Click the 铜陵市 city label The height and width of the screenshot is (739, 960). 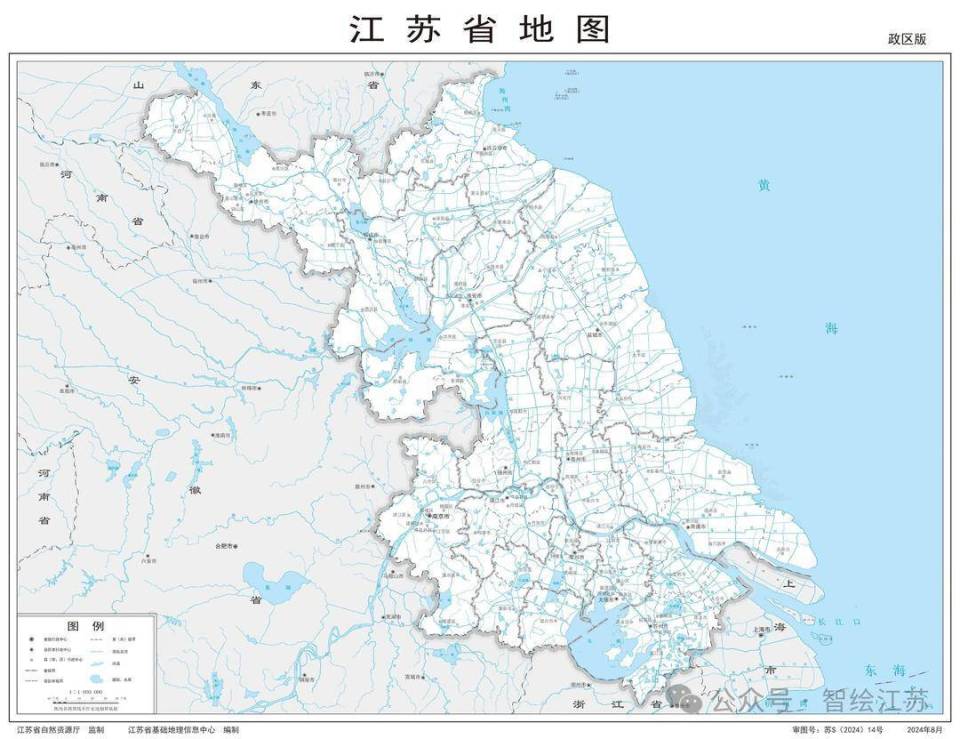tap(306, 680)
